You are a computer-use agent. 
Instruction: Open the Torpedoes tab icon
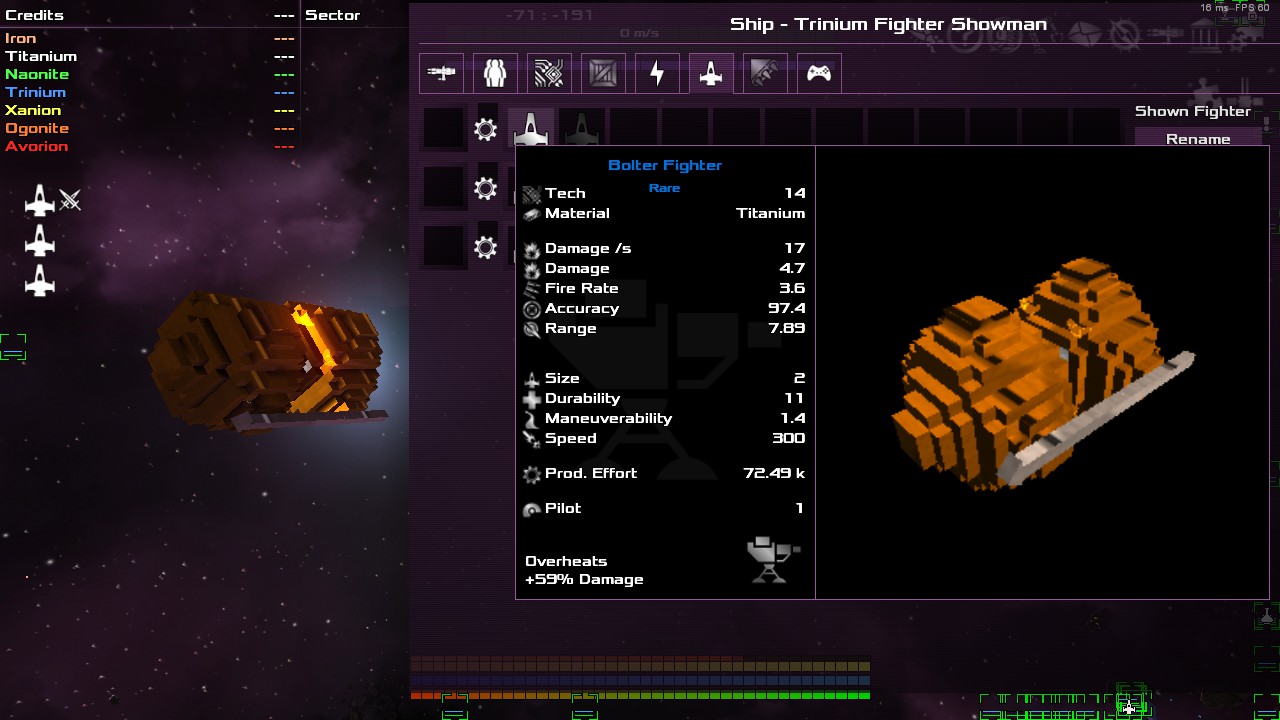coord(765,73)
